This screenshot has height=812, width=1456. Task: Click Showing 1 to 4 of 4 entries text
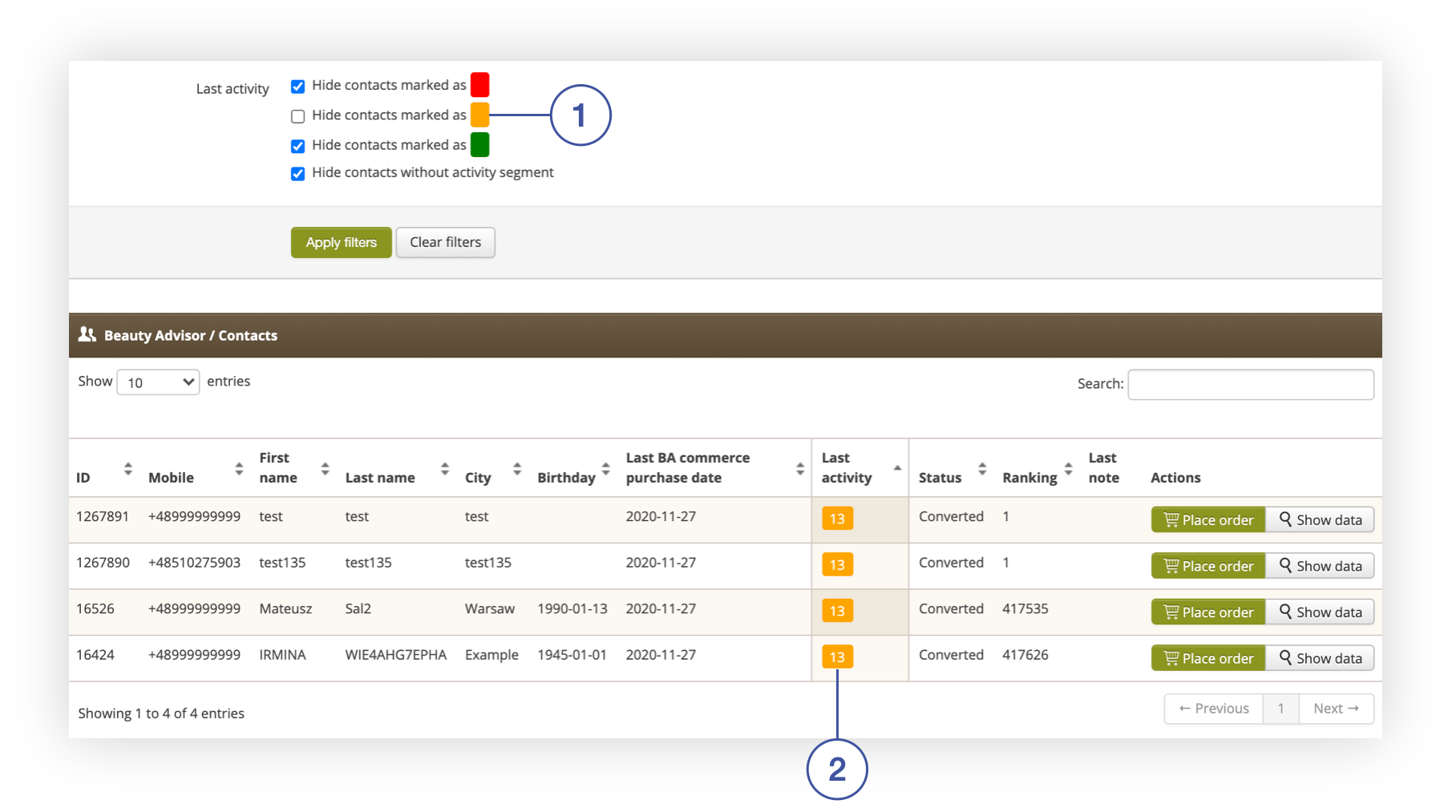coord(161,713)
